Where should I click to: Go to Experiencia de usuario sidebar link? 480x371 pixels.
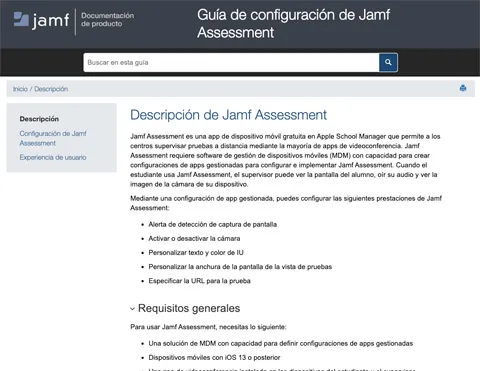point(53,157)
